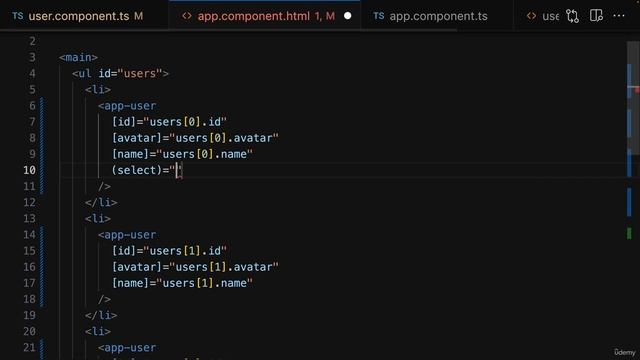640x360 pixels.
Task: Click the TS icon of user.component.ts tab
Action: coord(18,16)
